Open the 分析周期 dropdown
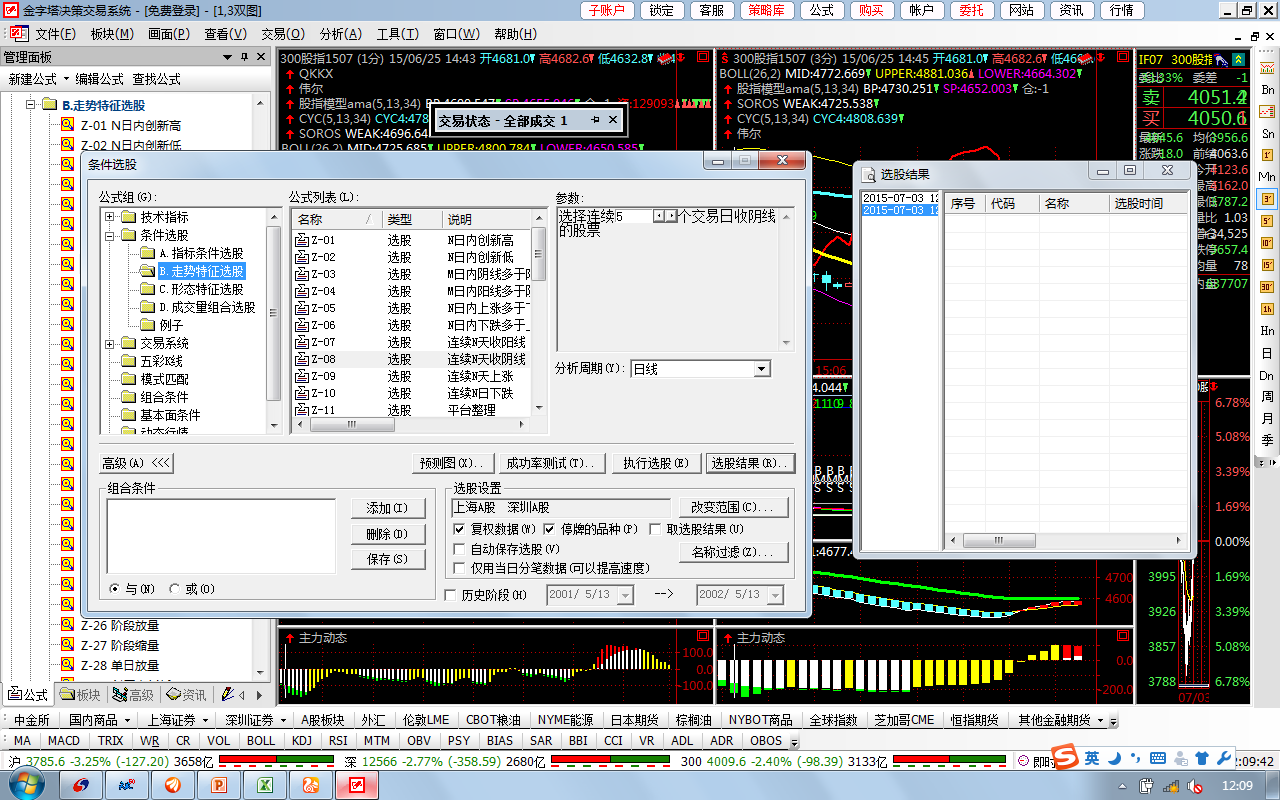Viewport: 1280px width, 800px height. point(761,369)
